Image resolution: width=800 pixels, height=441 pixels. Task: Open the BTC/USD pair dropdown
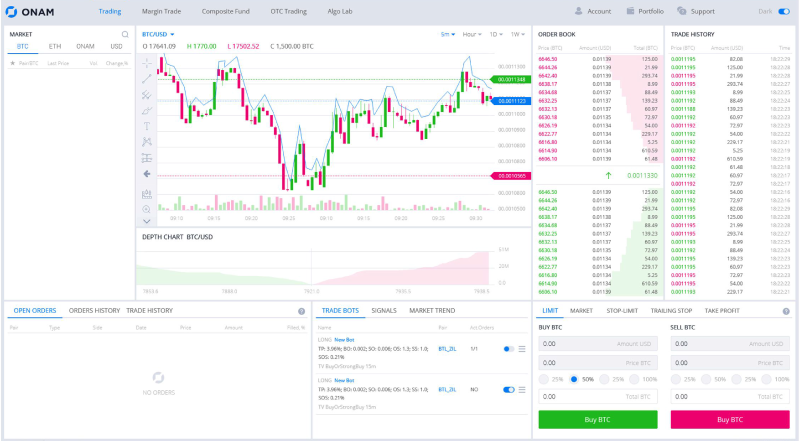[x=158, y=34]
